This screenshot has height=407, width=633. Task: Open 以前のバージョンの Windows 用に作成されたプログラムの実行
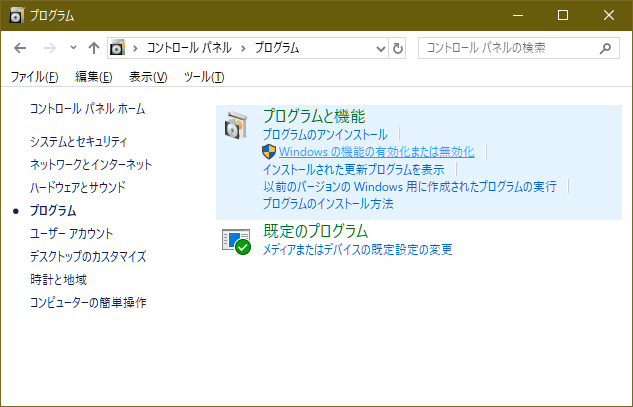pos(410,187)
